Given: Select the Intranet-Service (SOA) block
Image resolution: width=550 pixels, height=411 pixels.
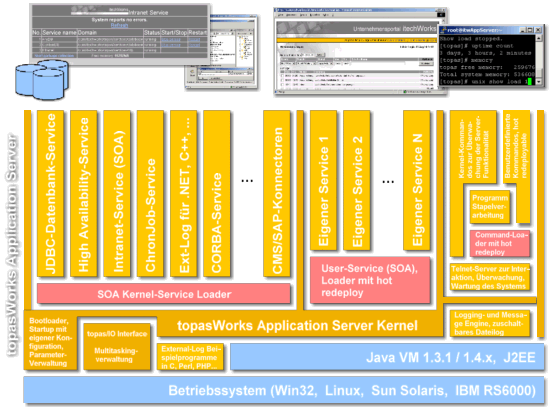Looking at the screenshot, I should [x=117, y=193].
